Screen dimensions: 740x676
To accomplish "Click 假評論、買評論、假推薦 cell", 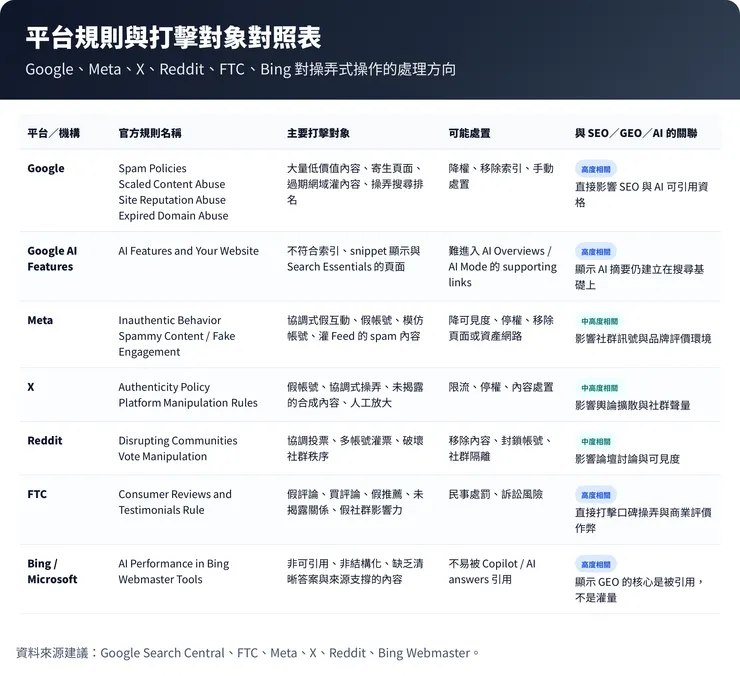I will 355,502.
